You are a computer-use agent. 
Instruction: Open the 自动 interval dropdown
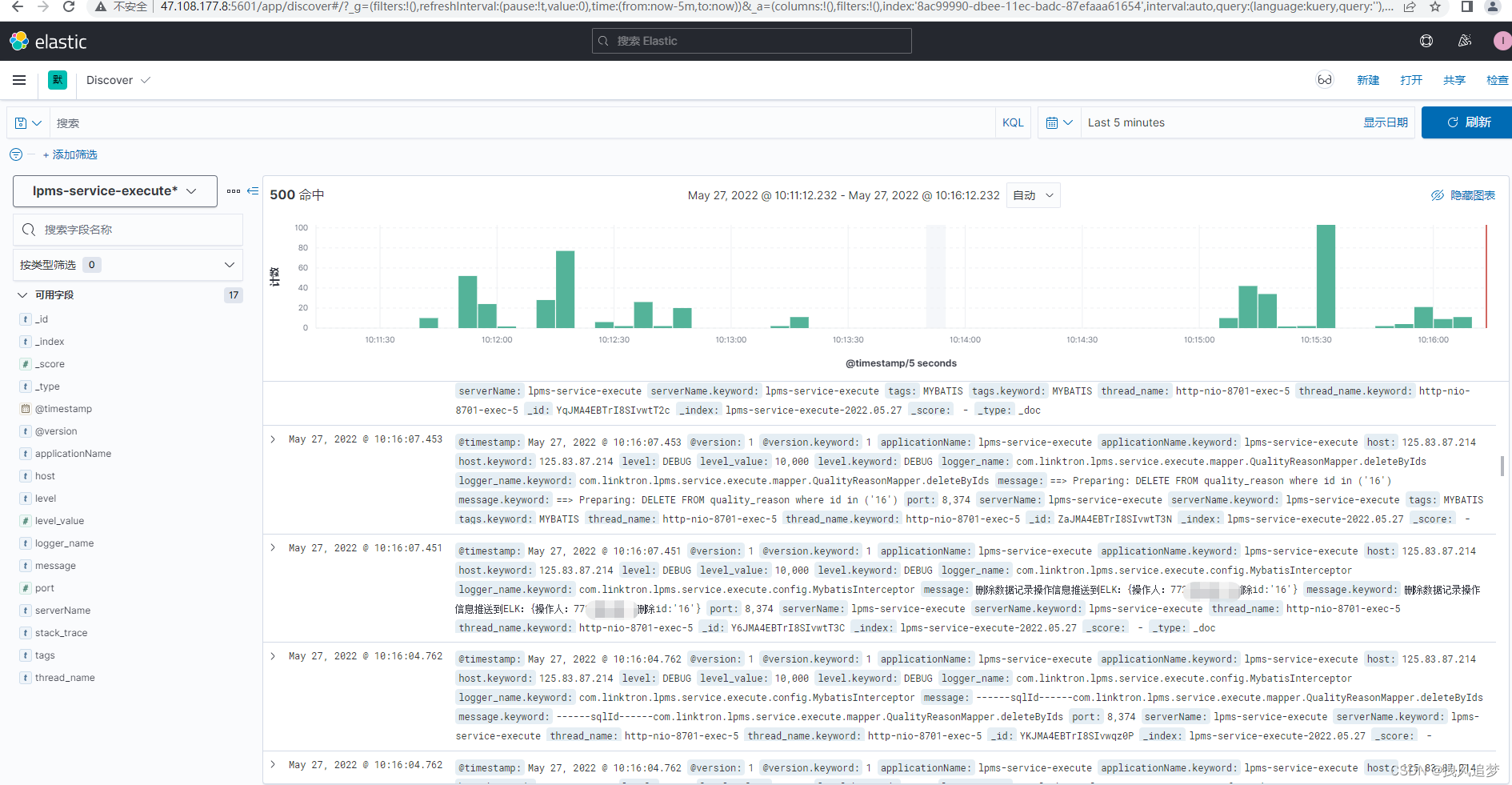1033,195
